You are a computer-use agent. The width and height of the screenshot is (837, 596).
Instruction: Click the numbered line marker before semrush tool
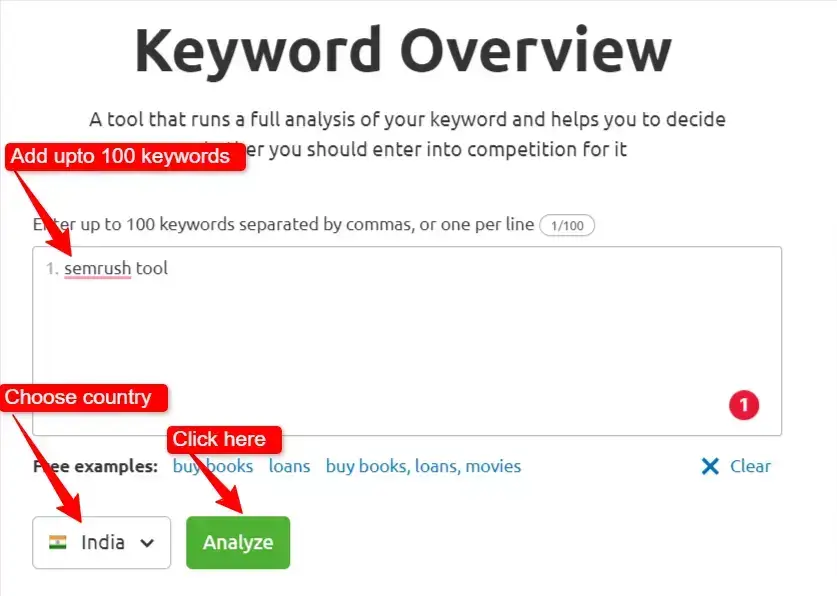pyautogui.click(x=51, y=268)
